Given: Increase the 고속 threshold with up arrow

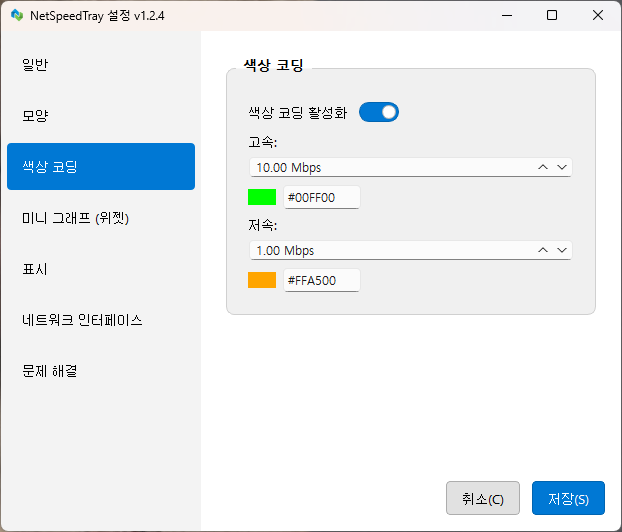Looking at the screenshot, I should click(x=543, y=167).
